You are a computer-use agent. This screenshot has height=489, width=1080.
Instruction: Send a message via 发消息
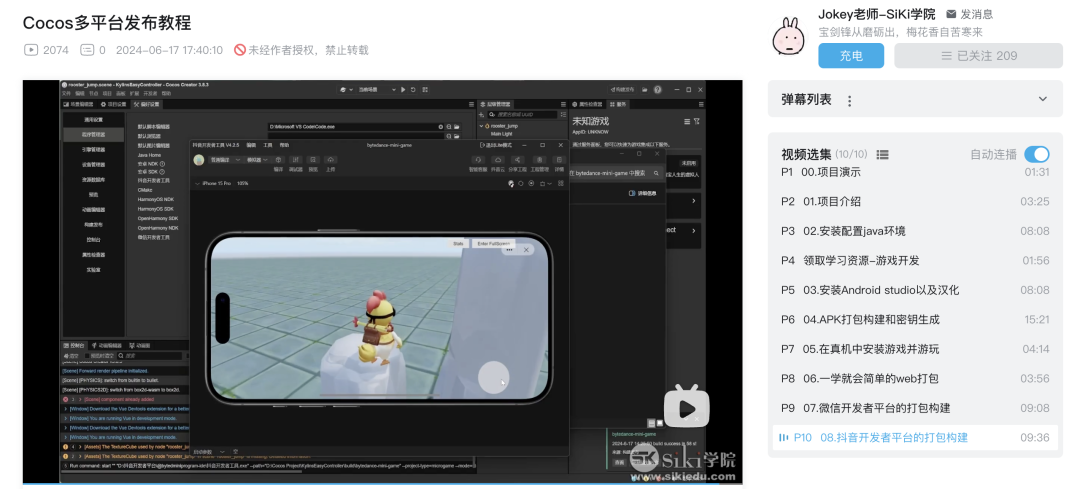coord(969,14)
